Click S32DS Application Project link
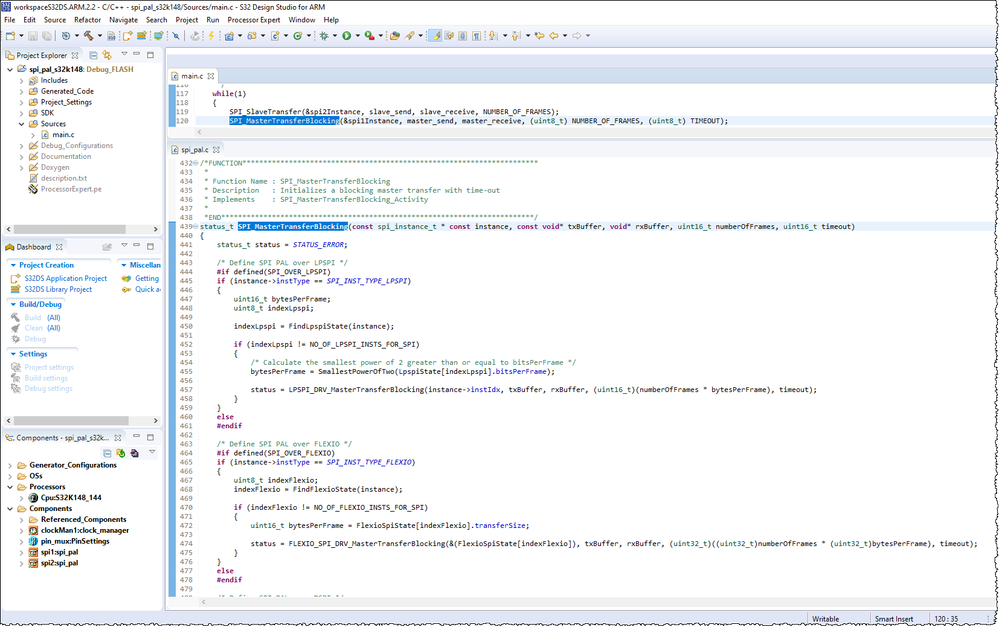The width and height of the screenshot is (999, 627). [66, 278]
